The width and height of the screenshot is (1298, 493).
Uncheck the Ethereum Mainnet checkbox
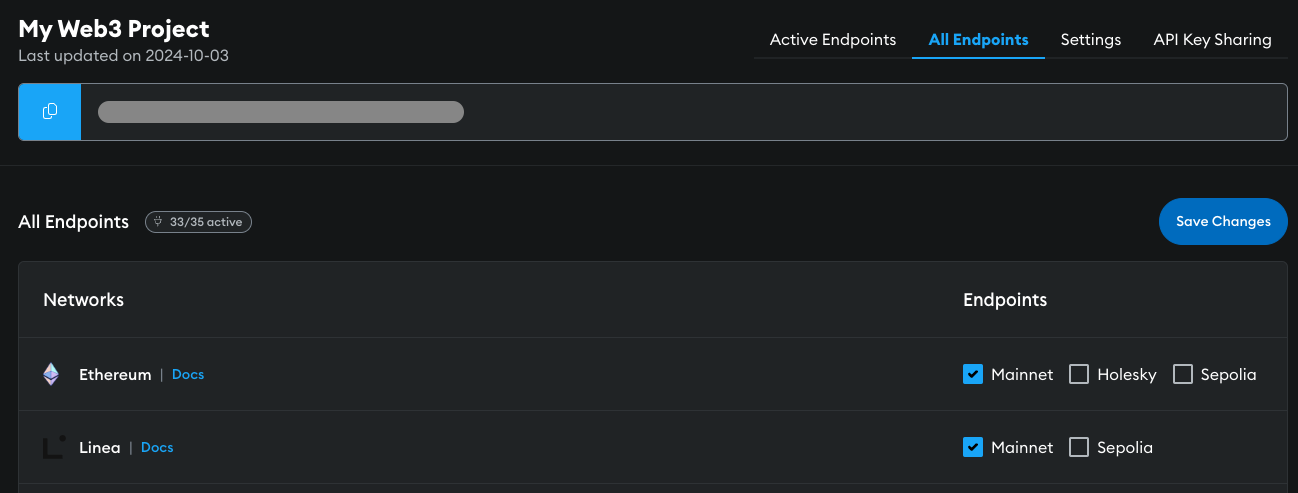click(x=972, y=374)
